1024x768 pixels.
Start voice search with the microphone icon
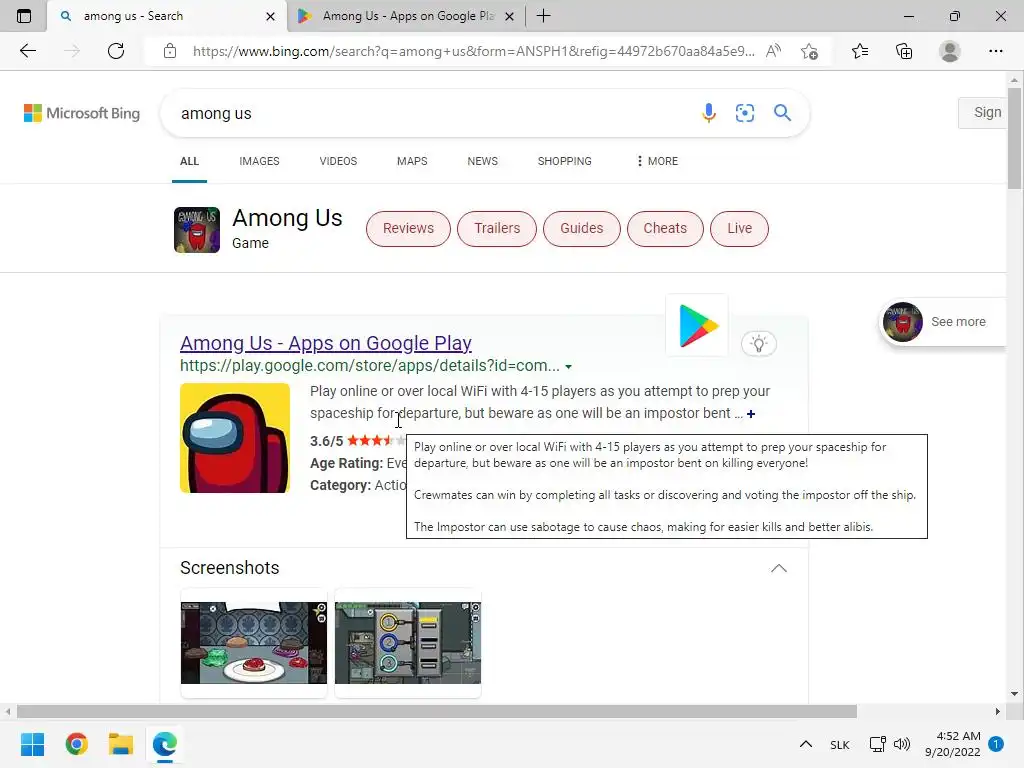point(709,113)
